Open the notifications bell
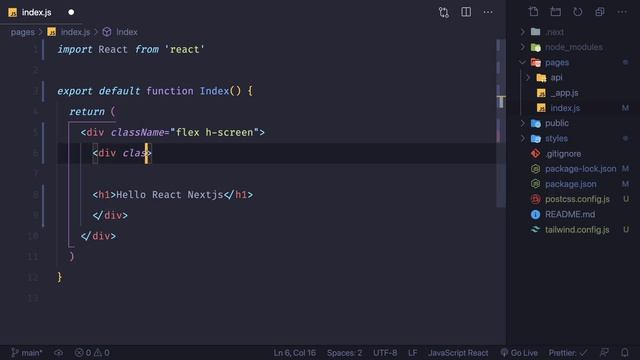 pyautogui.click(x=624, y=353)
